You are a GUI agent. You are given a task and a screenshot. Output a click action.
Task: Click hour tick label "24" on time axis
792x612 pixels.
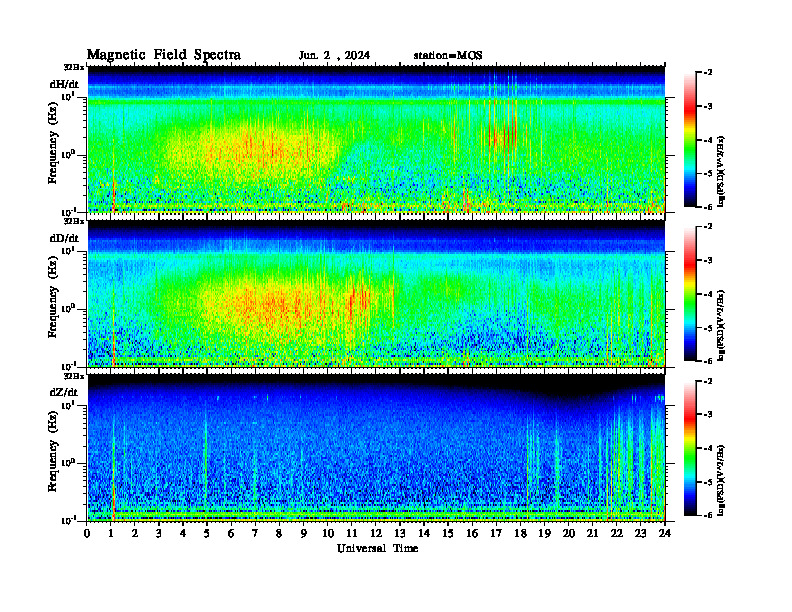point(665,534)
